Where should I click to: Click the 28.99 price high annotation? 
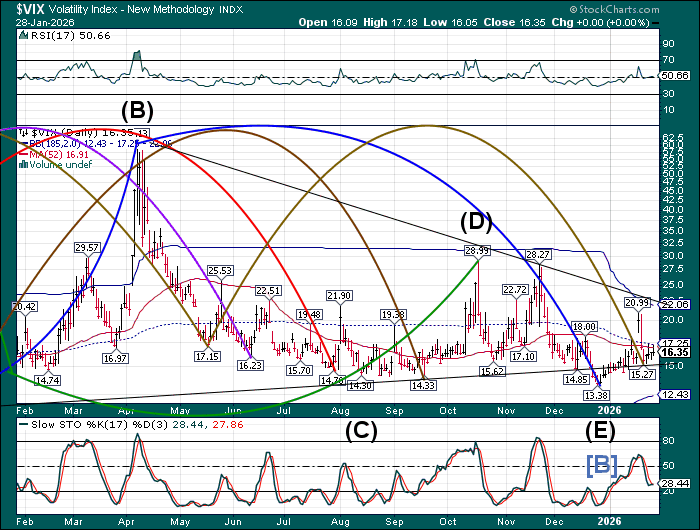click(477, 250)
